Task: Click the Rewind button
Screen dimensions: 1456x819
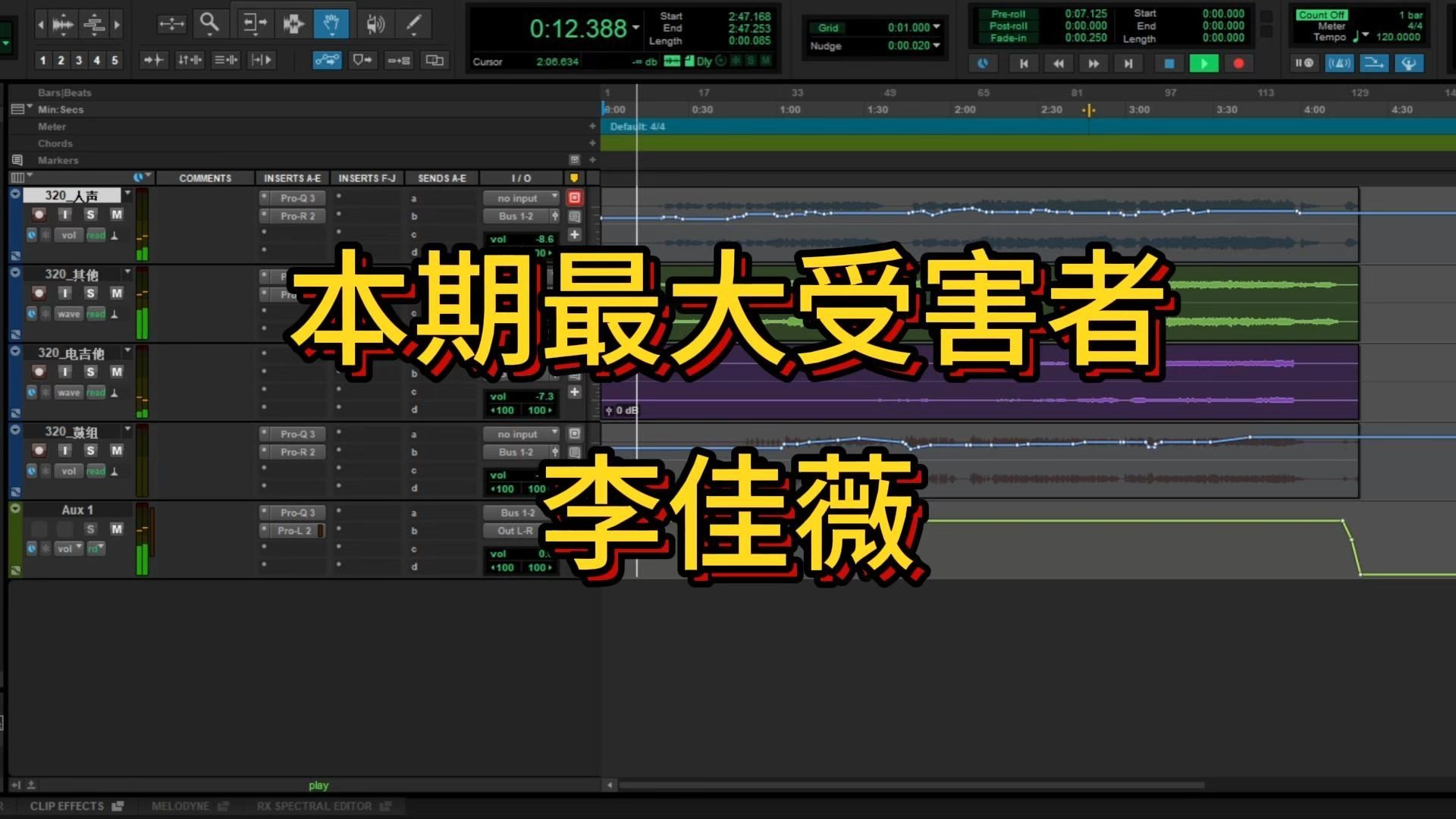Action: [1059, 64]
